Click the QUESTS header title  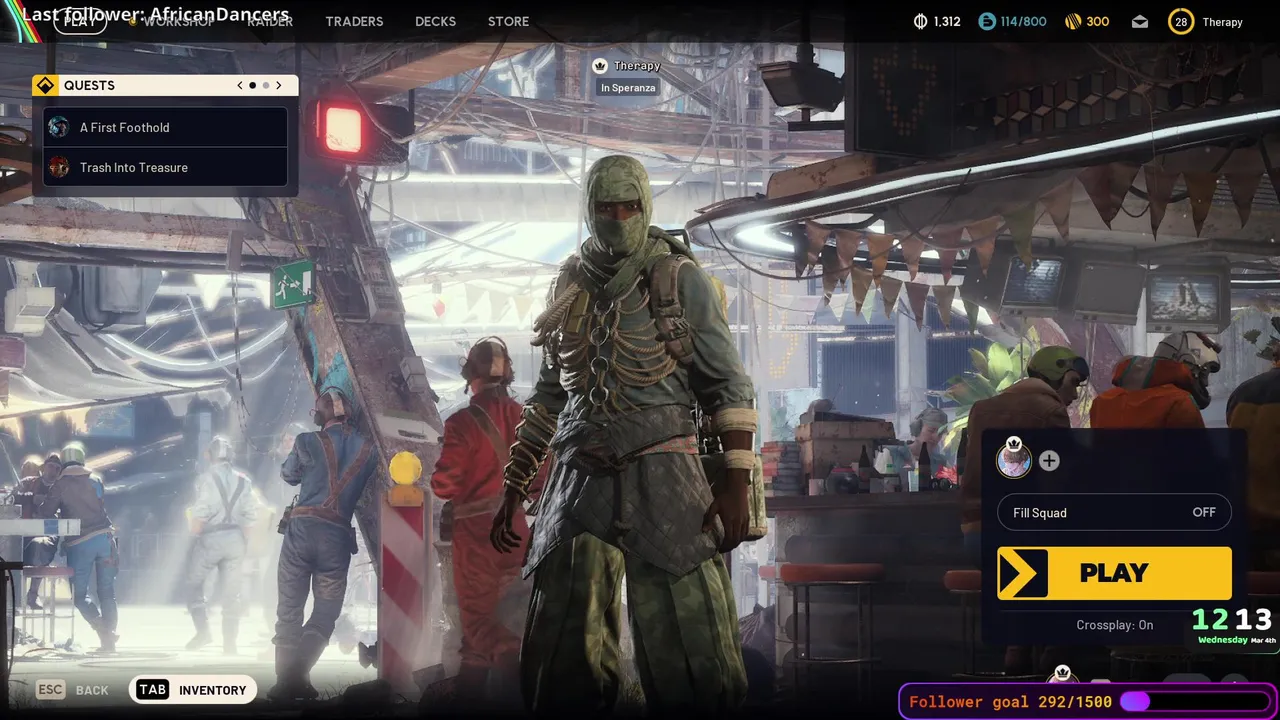(89, 86)
